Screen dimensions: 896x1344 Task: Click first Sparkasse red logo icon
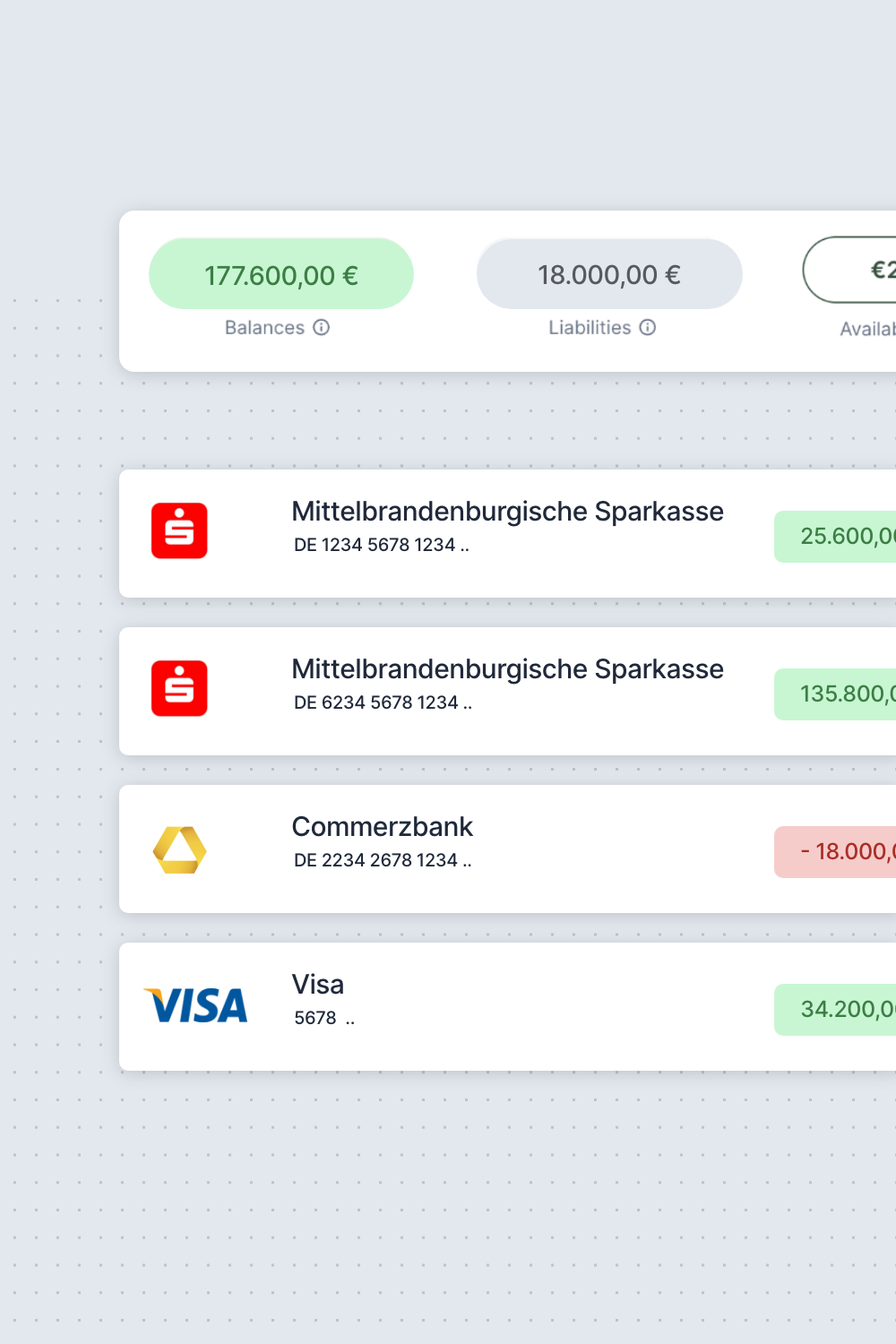pos(179,530)
